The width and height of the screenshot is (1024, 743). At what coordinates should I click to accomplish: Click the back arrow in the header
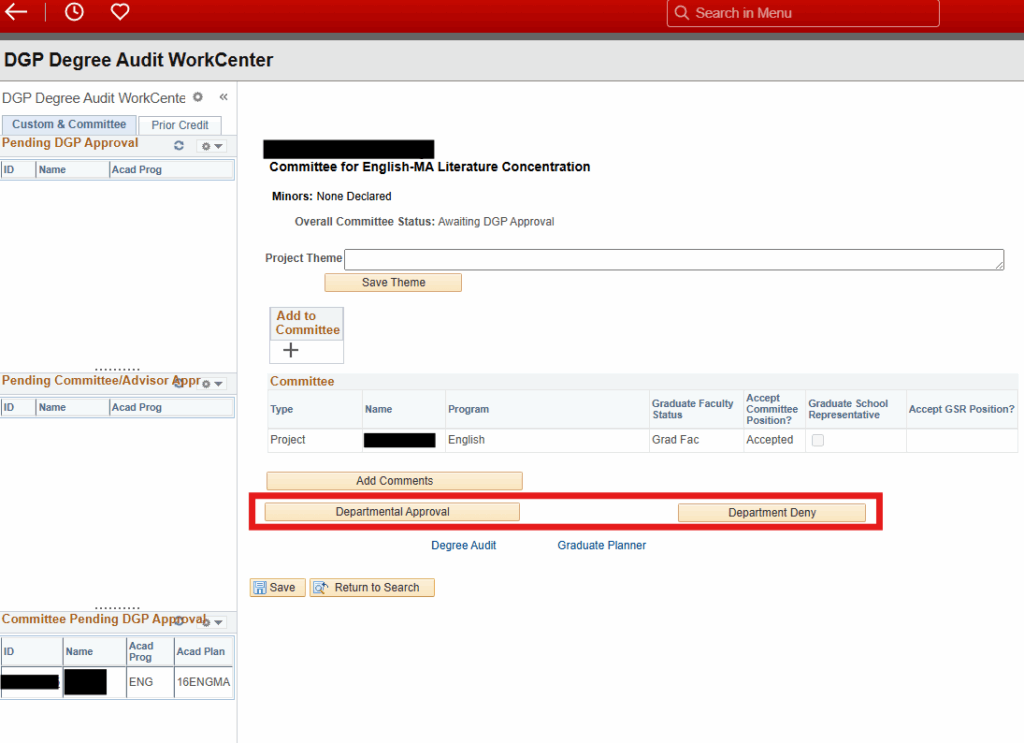coord(16,12)
